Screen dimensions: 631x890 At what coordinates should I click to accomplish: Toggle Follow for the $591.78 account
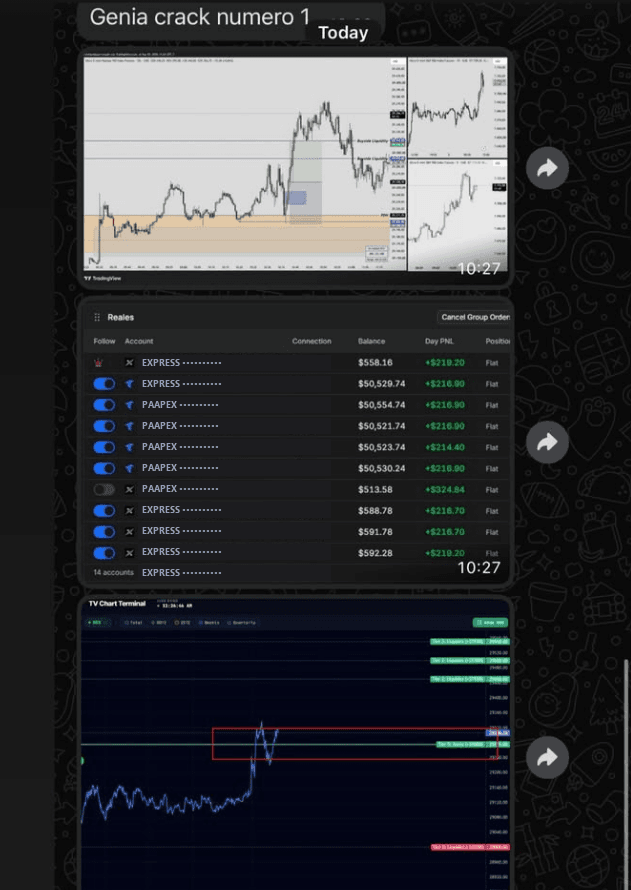pos(104,532)
